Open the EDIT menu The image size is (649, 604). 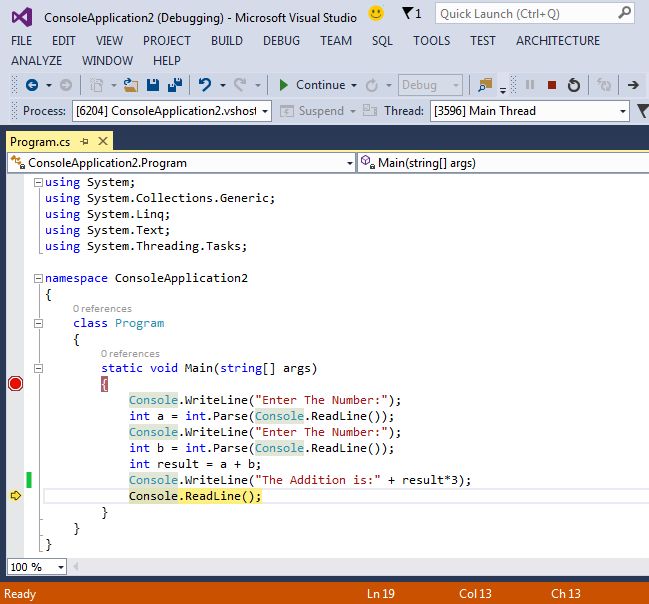64,41
